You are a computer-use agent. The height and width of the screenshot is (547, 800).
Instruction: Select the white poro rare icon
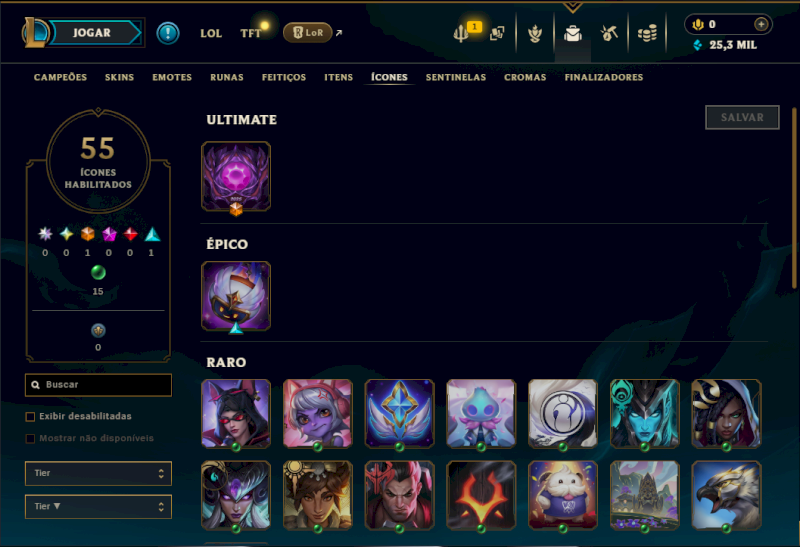click(562, 495)
